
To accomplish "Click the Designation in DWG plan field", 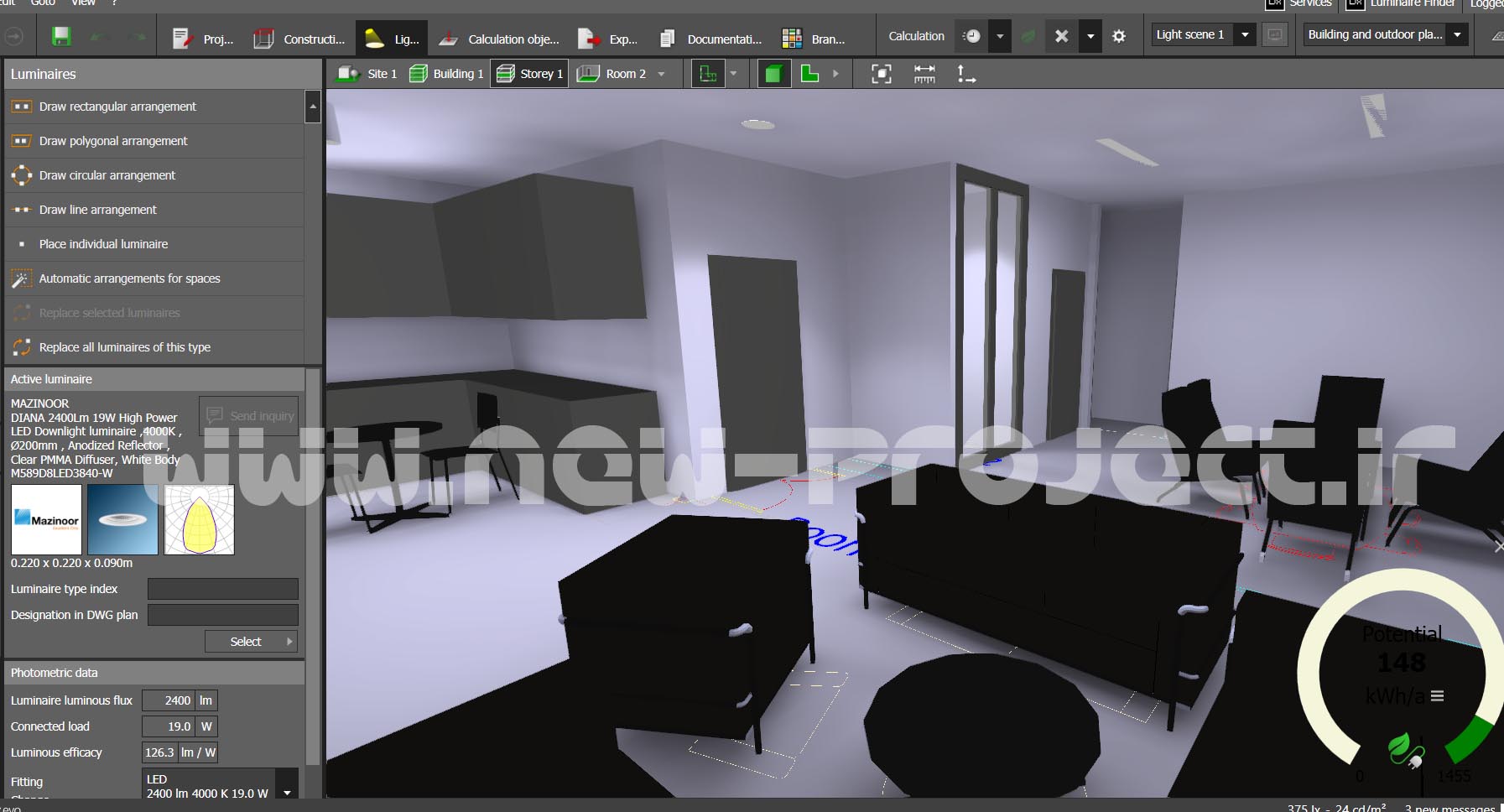I will tap(223, 615).
